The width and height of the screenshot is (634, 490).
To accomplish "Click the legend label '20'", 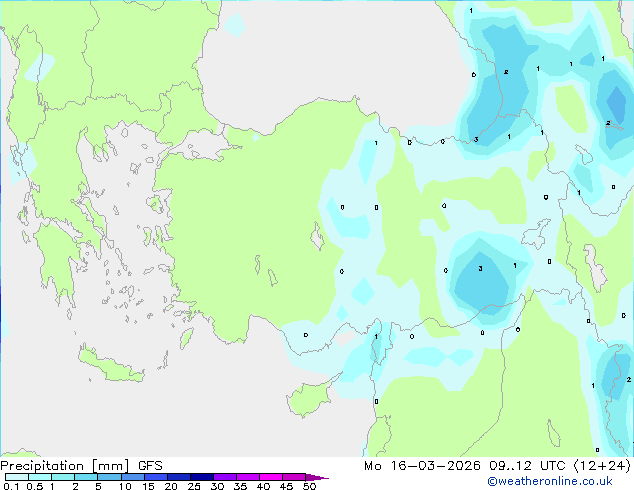I will [171, 486].
